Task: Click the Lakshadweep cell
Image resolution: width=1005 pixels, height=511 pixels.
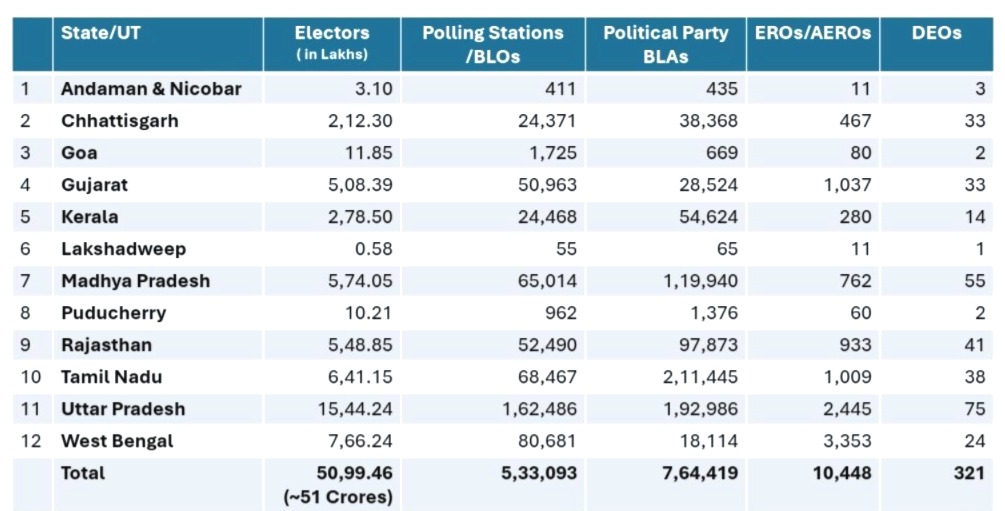Action: point(123,249)
